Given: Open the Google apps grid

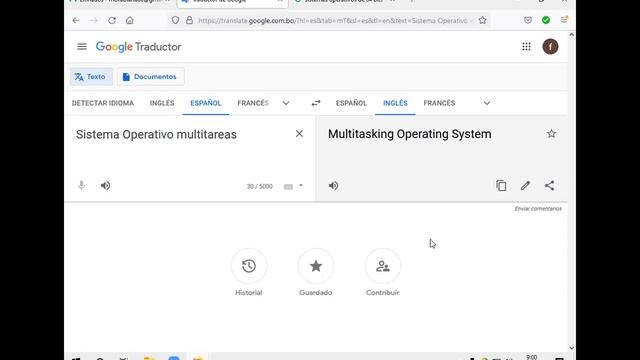Looking at the screenshot, I should (x=526, y=47).
